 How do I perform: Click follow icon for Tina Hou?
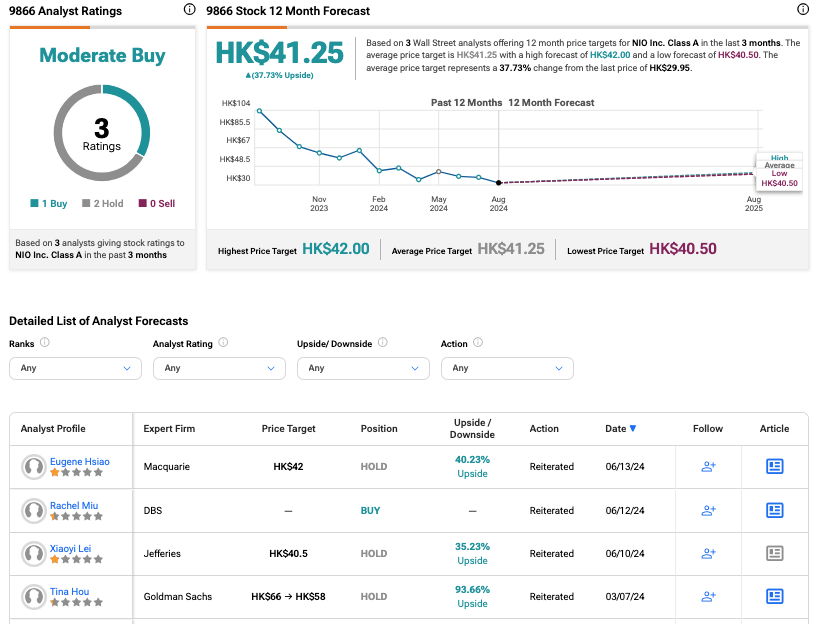click(708, 597)
